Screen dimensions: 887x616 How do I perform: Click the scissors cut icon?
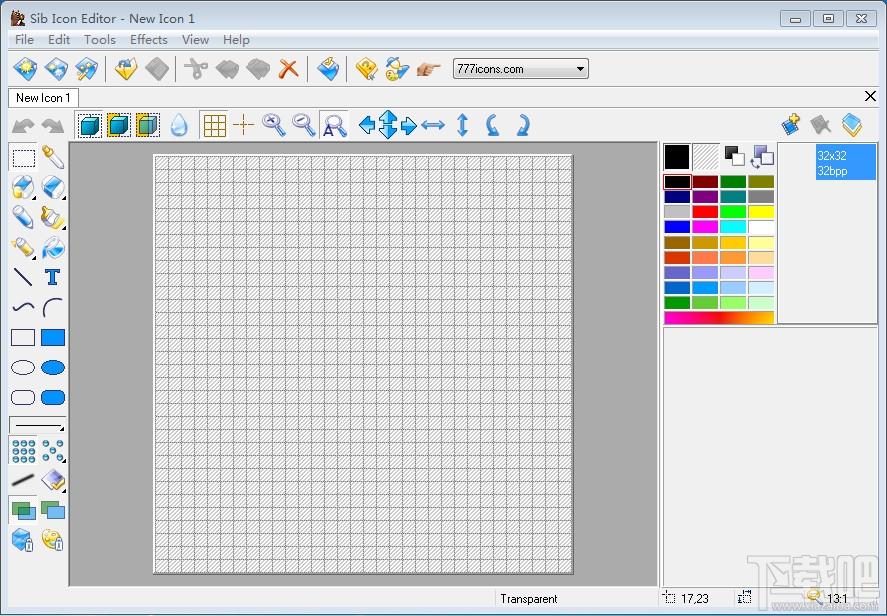[196, 69]
